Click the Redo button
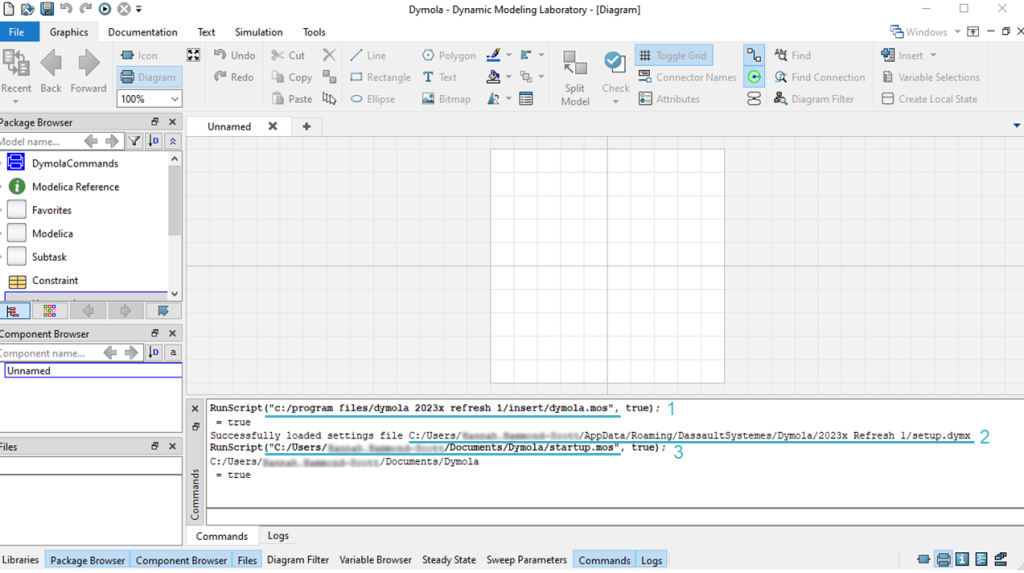 pyautogui.click(x=234, y=77)
